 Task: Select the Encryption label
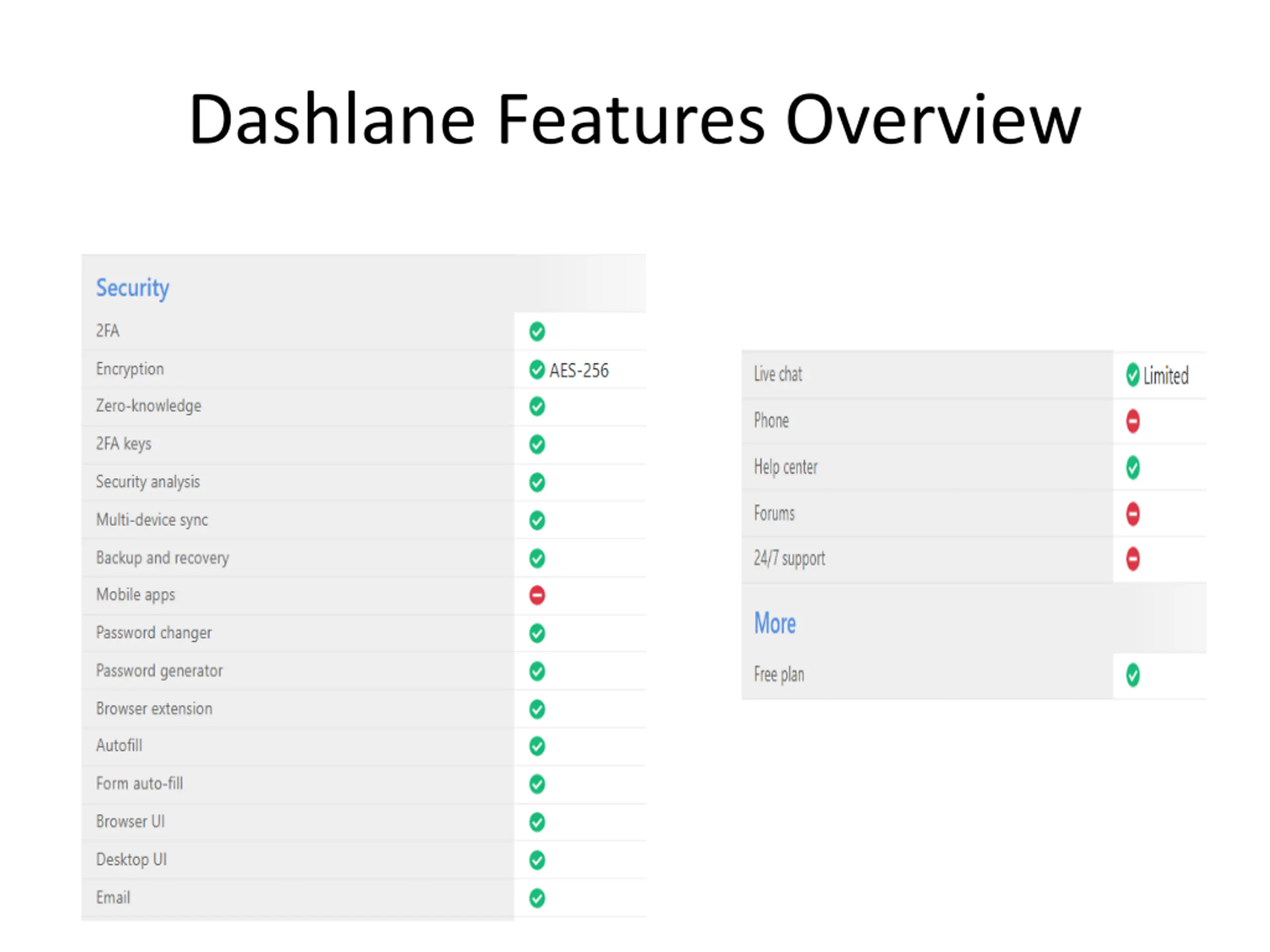pyautogui.click(x=130, y=369)
